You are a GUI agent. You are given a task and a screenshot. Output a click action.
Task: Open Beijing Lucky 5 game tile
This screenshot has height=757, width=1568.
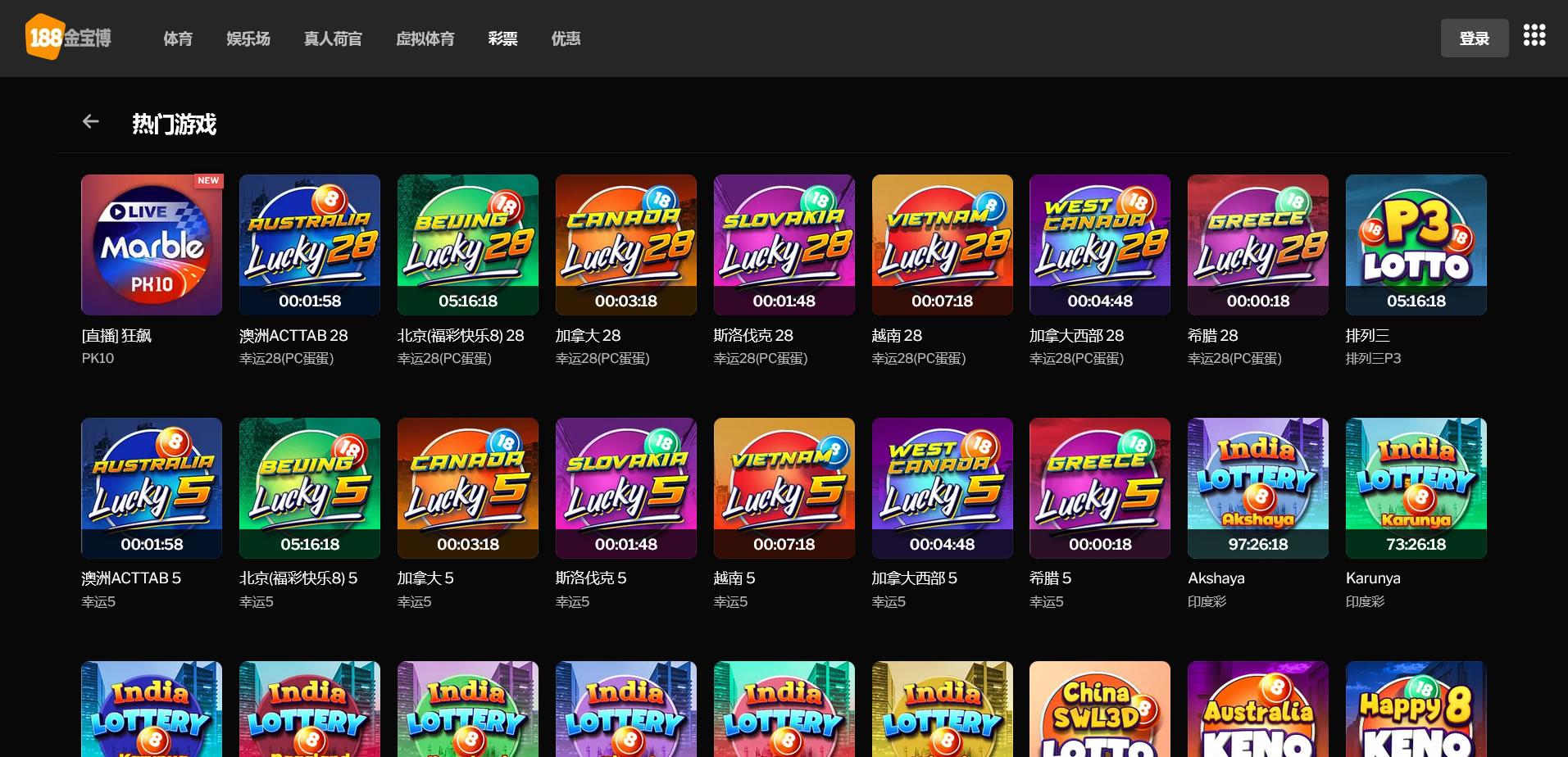(x=310, y=488)
